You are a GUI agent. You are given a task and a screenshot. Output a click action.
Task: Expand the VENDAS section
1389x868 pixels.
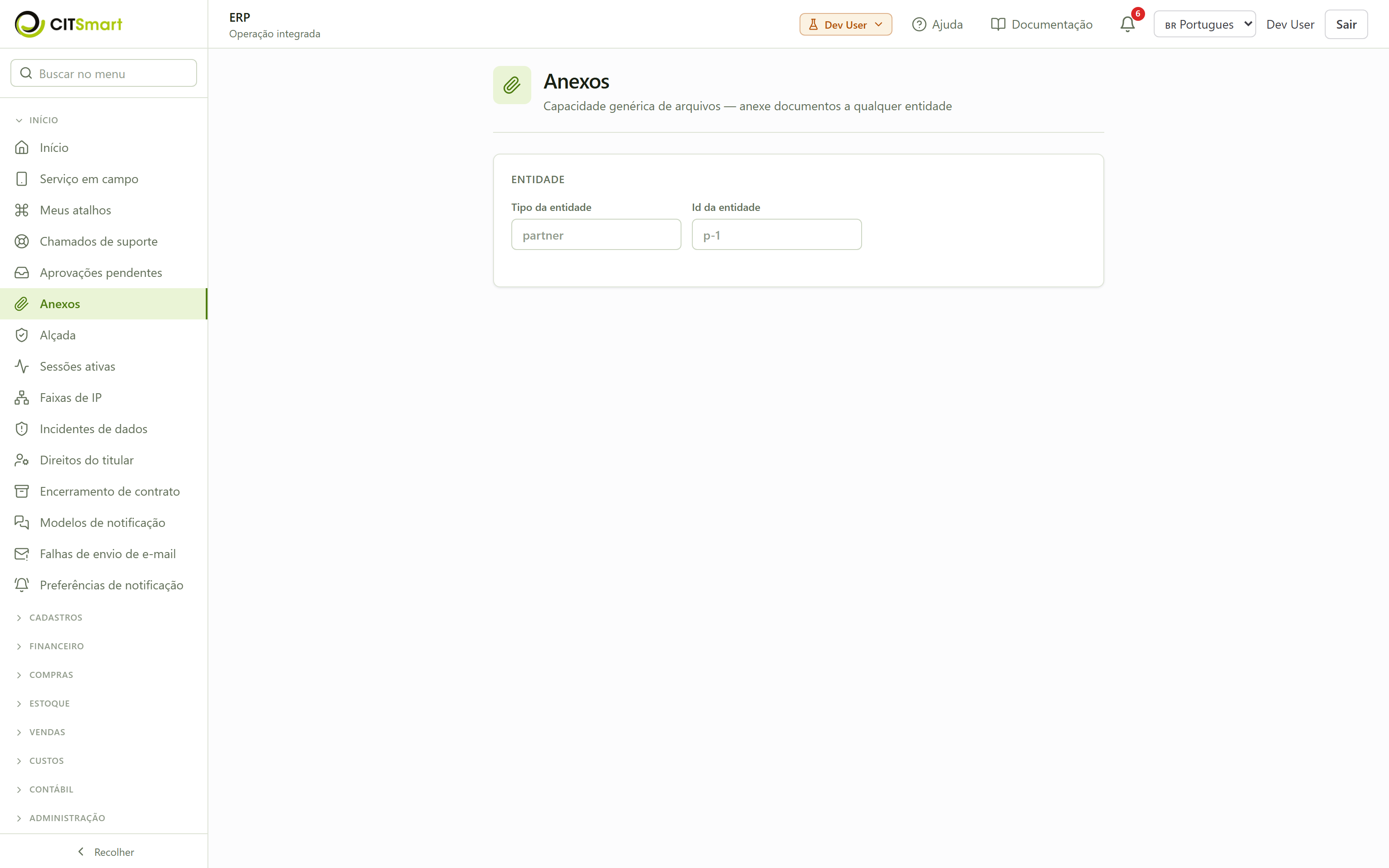(41, 733)
